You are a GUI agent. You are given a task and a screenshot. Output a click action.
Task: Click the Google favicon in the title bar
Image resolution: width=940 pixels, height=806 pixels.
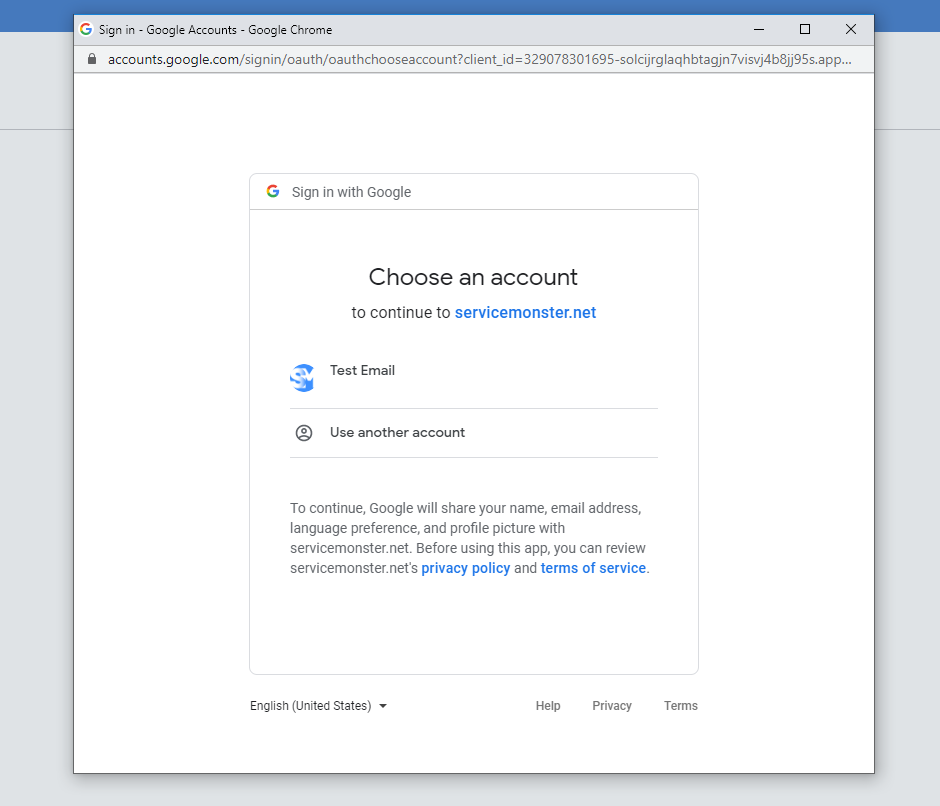pyautogui.click(x=86, y=30)
